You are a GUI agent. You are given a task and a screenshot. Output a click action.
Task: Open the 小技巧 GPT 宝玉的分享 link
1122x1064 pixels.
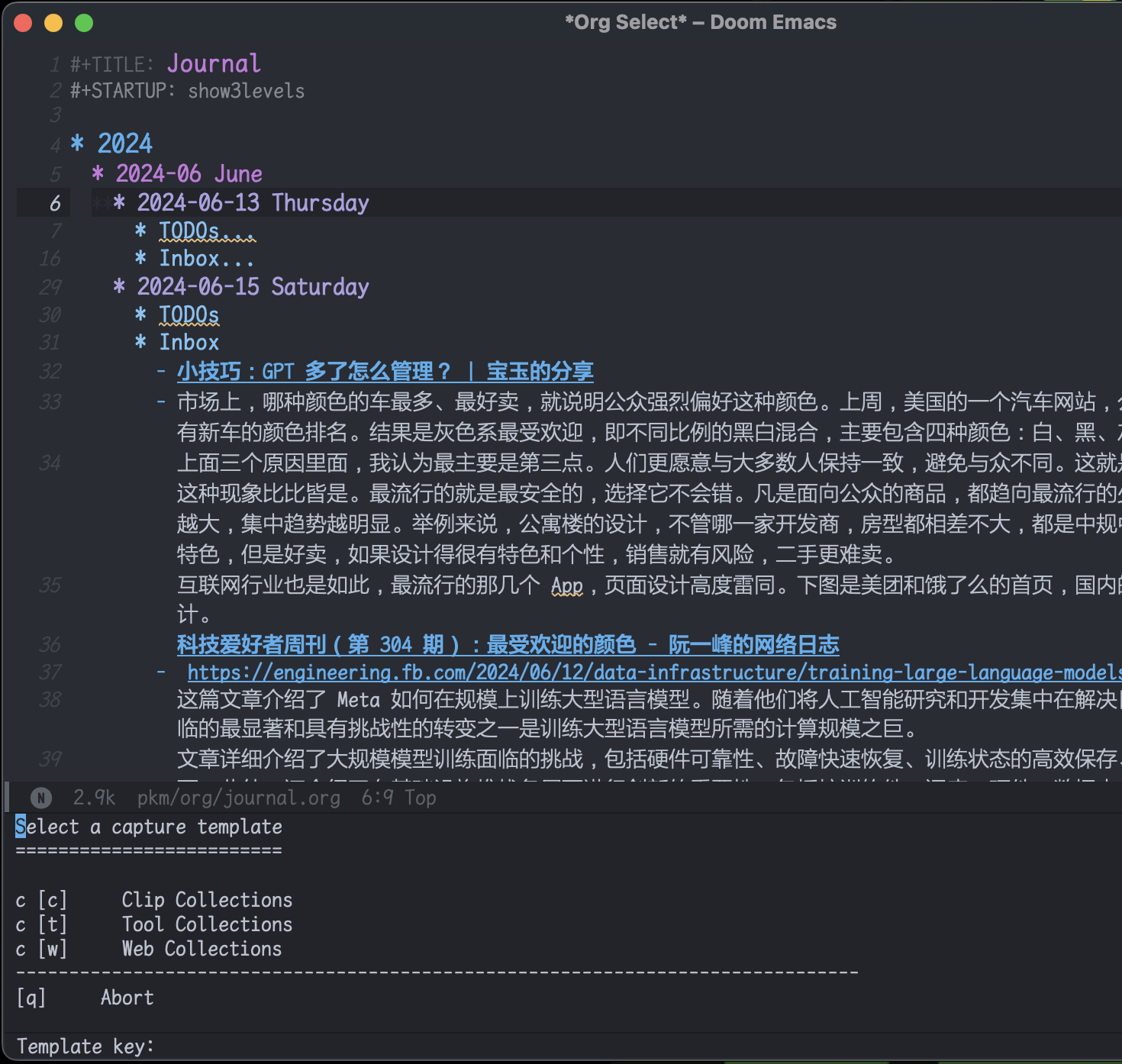385,372
